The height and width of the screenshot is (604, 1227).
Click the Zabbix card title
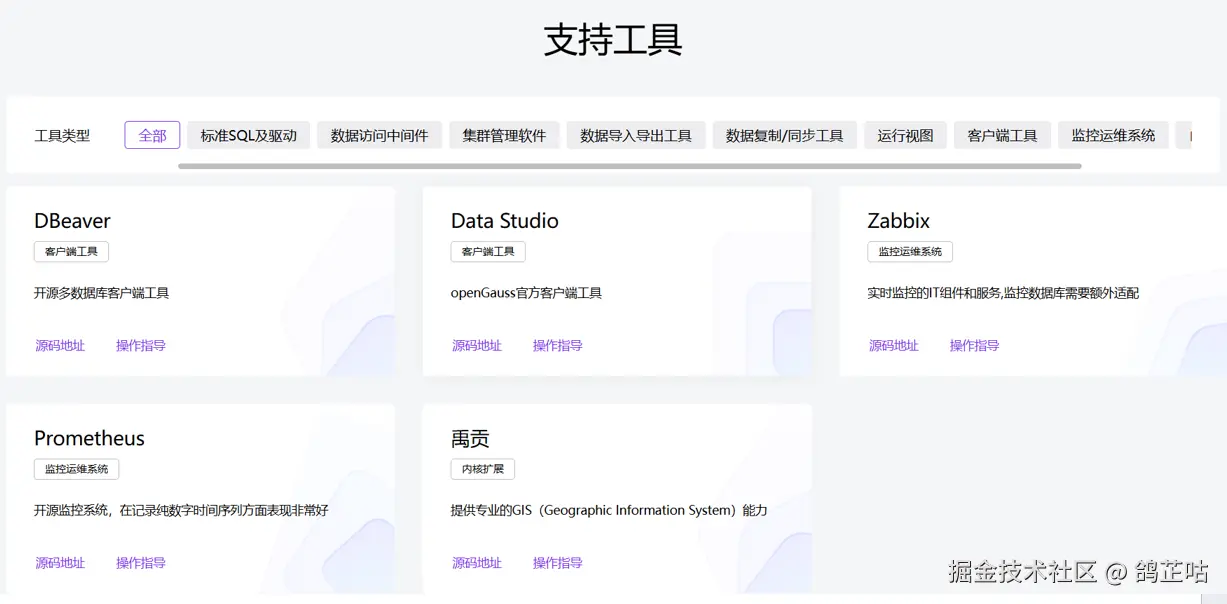coord(899,221)
